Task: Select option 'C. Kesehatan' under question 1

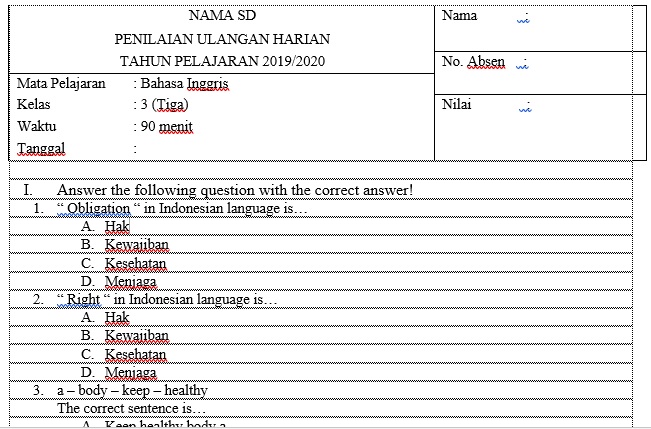Action: (124, 263)
